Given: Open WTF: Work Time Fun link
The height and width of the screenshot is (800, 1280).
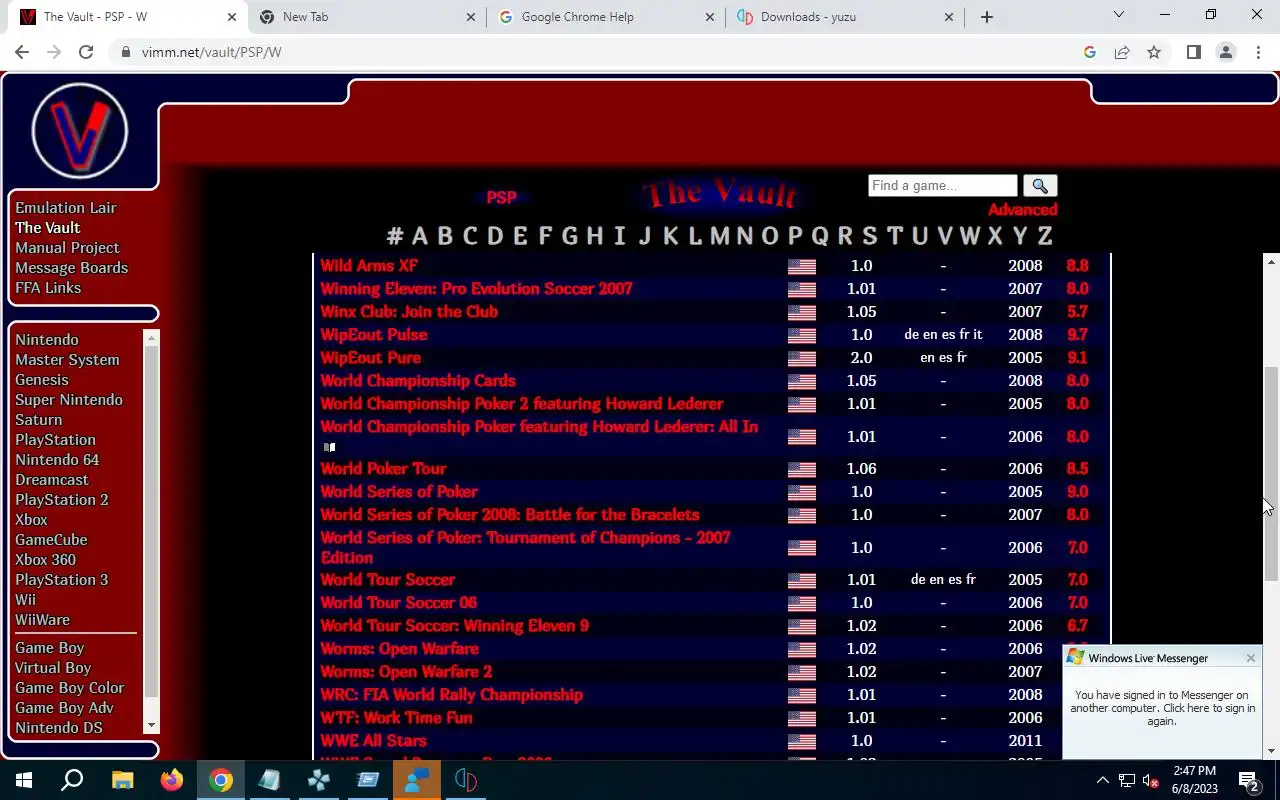Looking at the screenshot, I should [x=396, y=718].
